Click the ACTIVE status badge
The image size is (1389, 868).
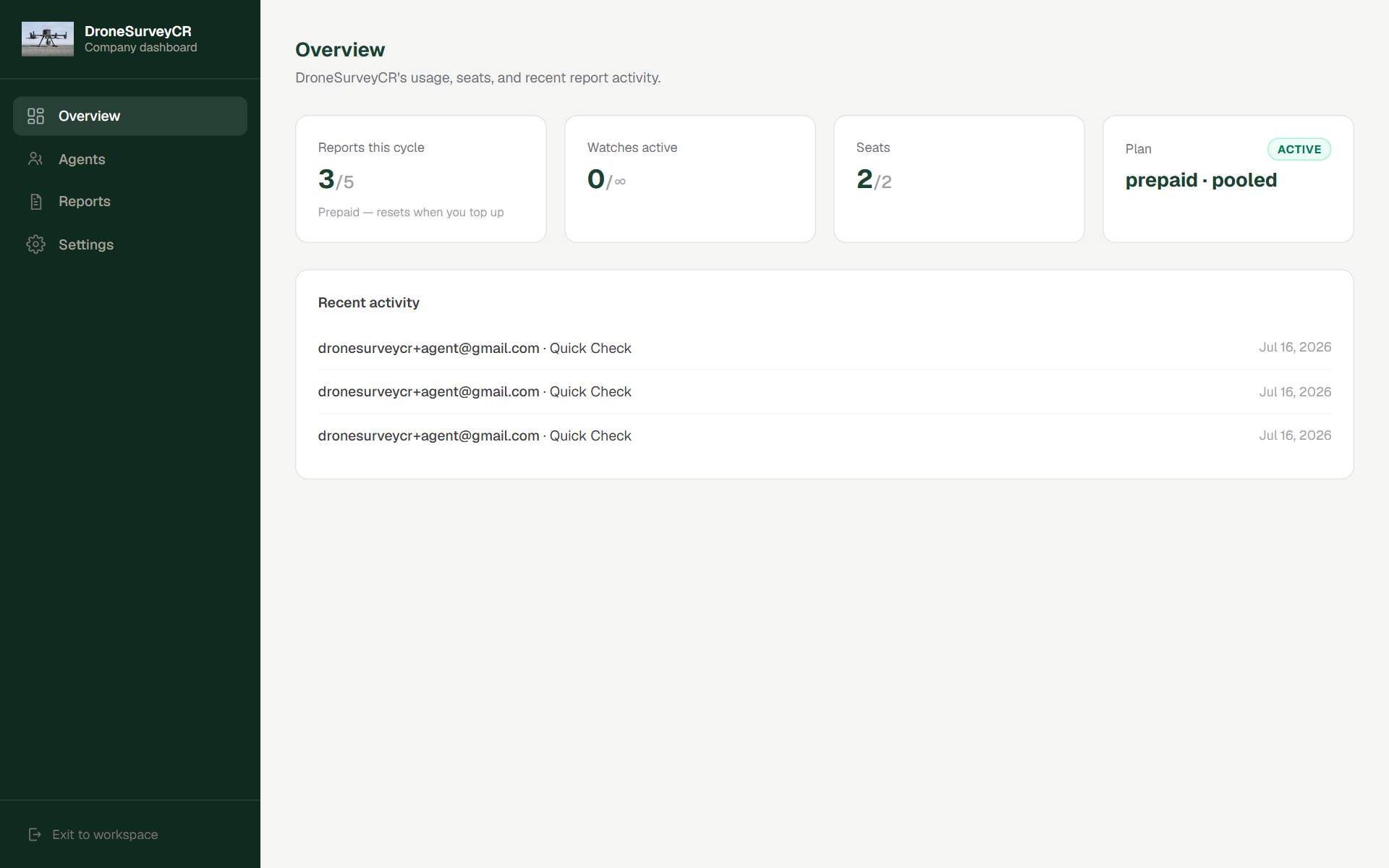point(1299,149)
